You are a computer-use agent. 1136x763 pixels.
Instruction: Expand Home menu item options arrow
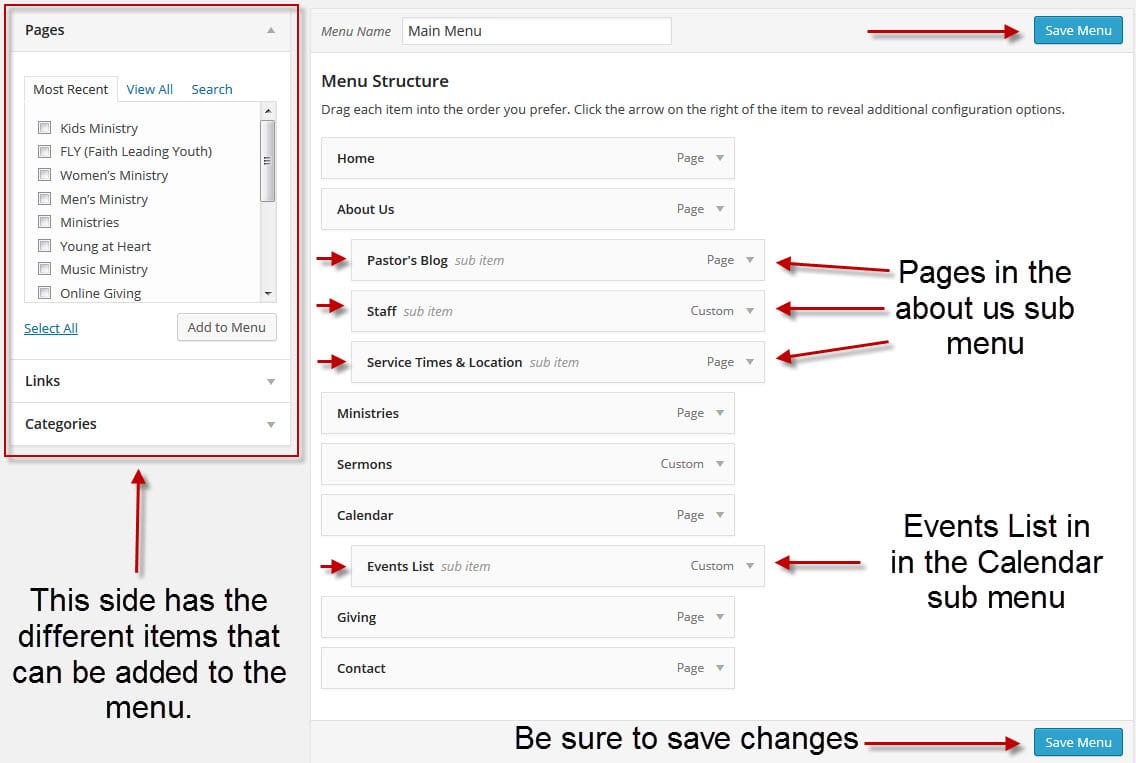click(720, 158)
